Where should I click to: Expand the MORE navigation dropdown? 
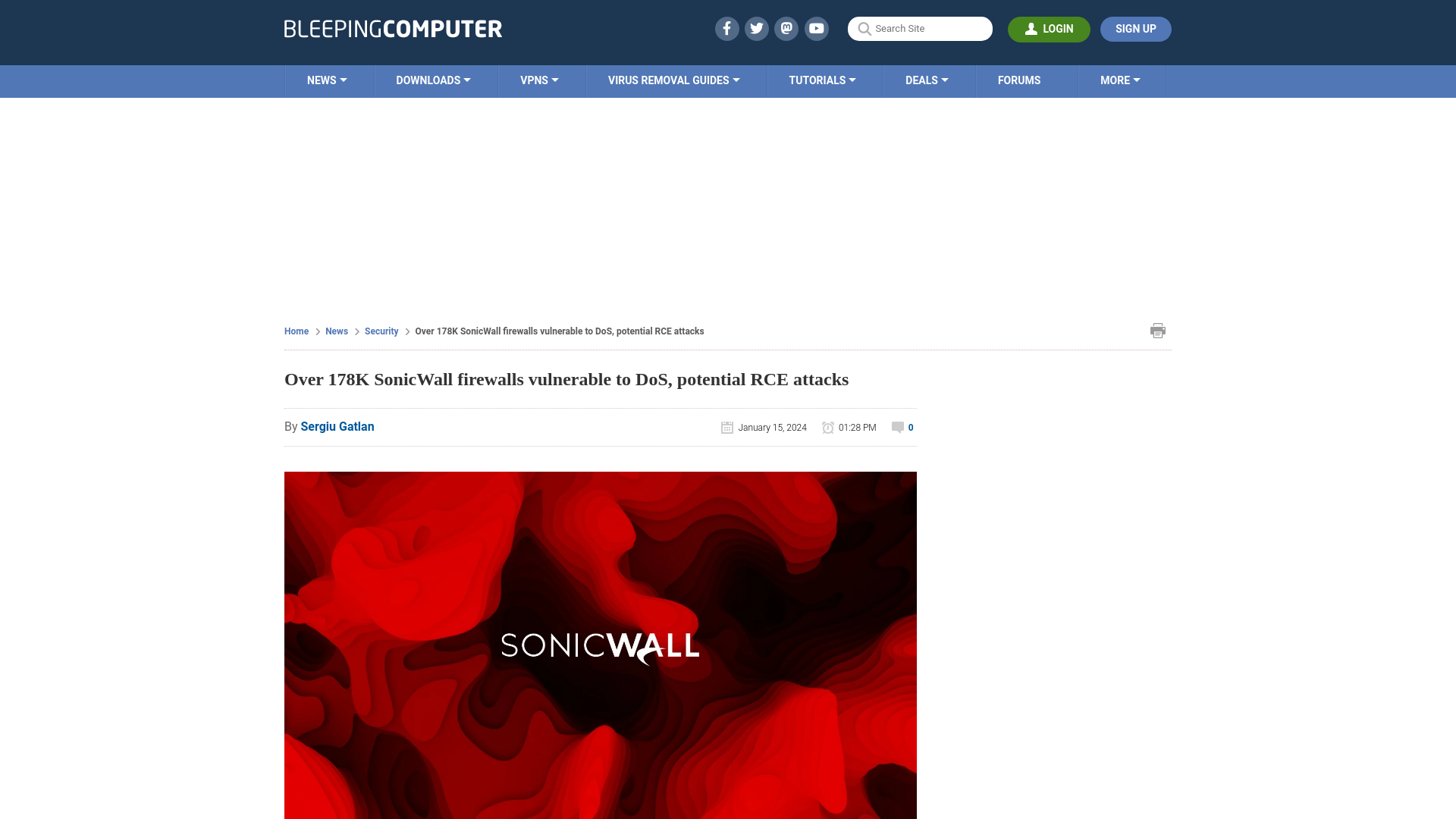tap(1120, 80)
